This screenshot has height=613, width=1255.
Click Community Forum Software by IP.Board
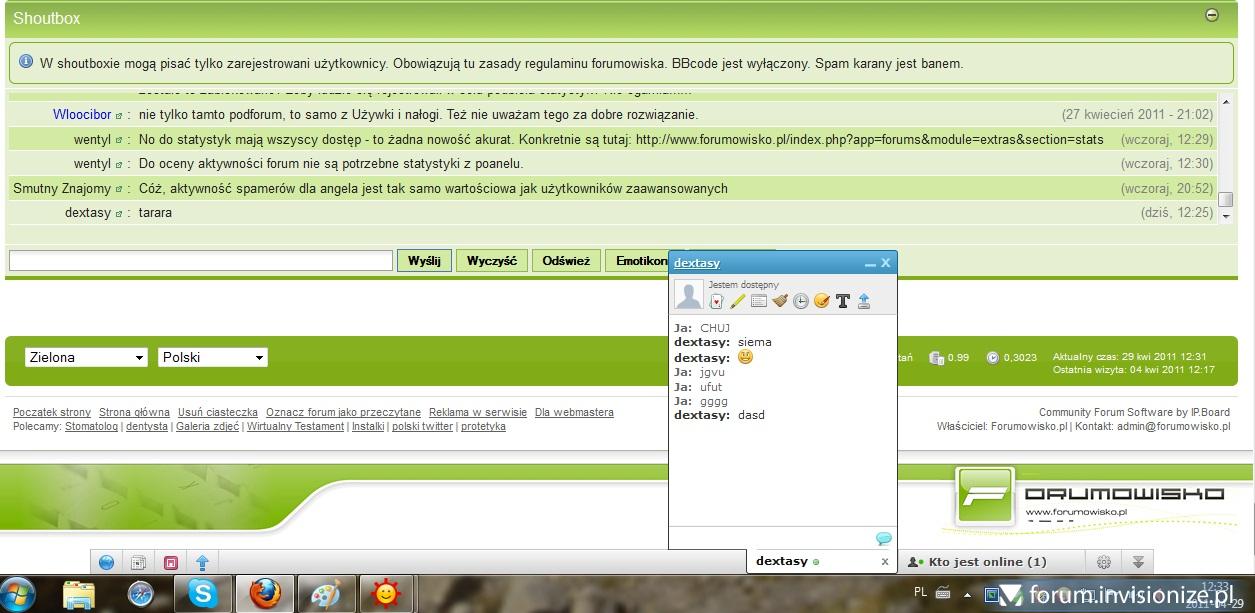[x=1134, y=412]
